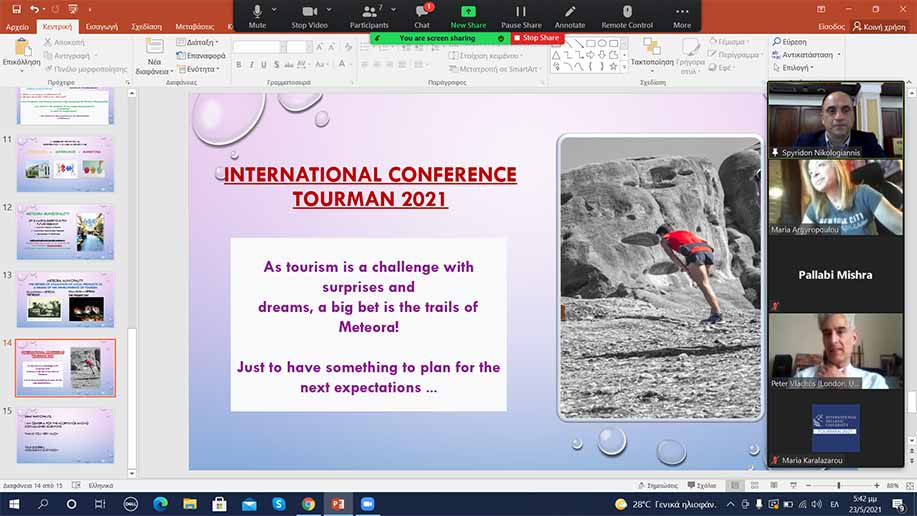Toggle text Shadow (S) formatting
The image size is (917, 516).
(x=277, y=64)
